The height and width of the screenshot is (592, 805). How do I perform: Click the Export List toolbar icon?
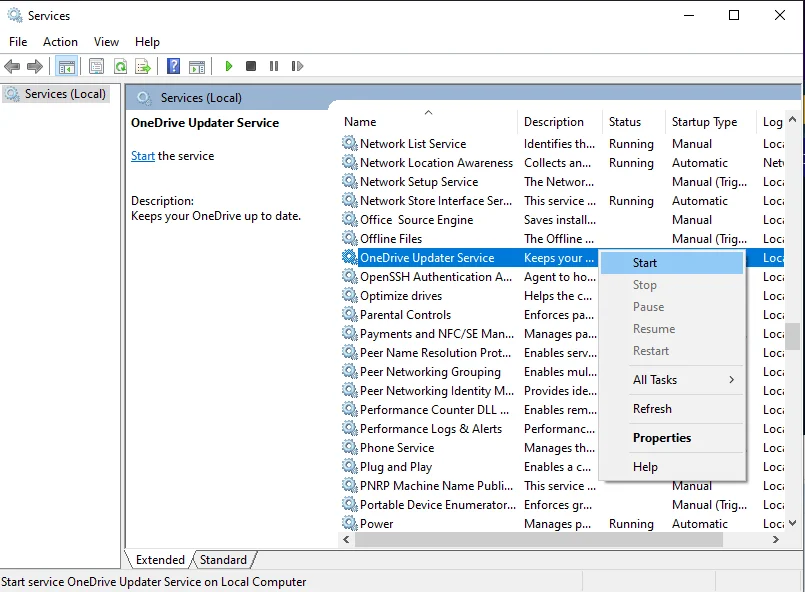point(143,66)
